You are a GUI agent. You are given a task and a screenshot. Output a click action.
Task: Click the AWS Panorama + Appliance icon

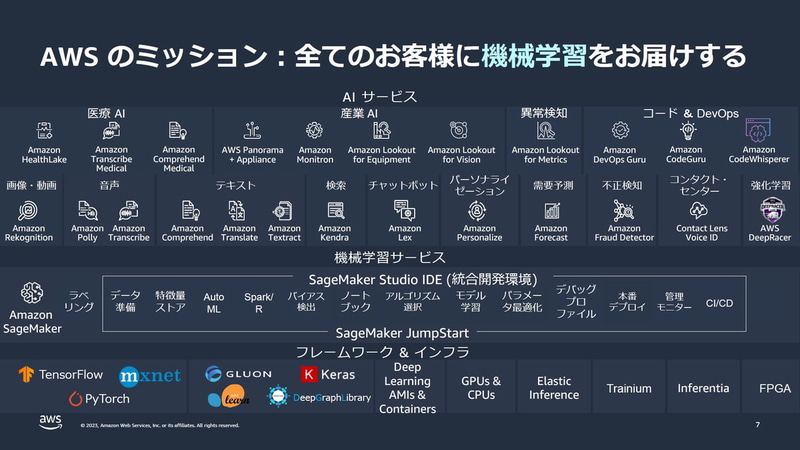pyautogui.click(x=252, y=131)
